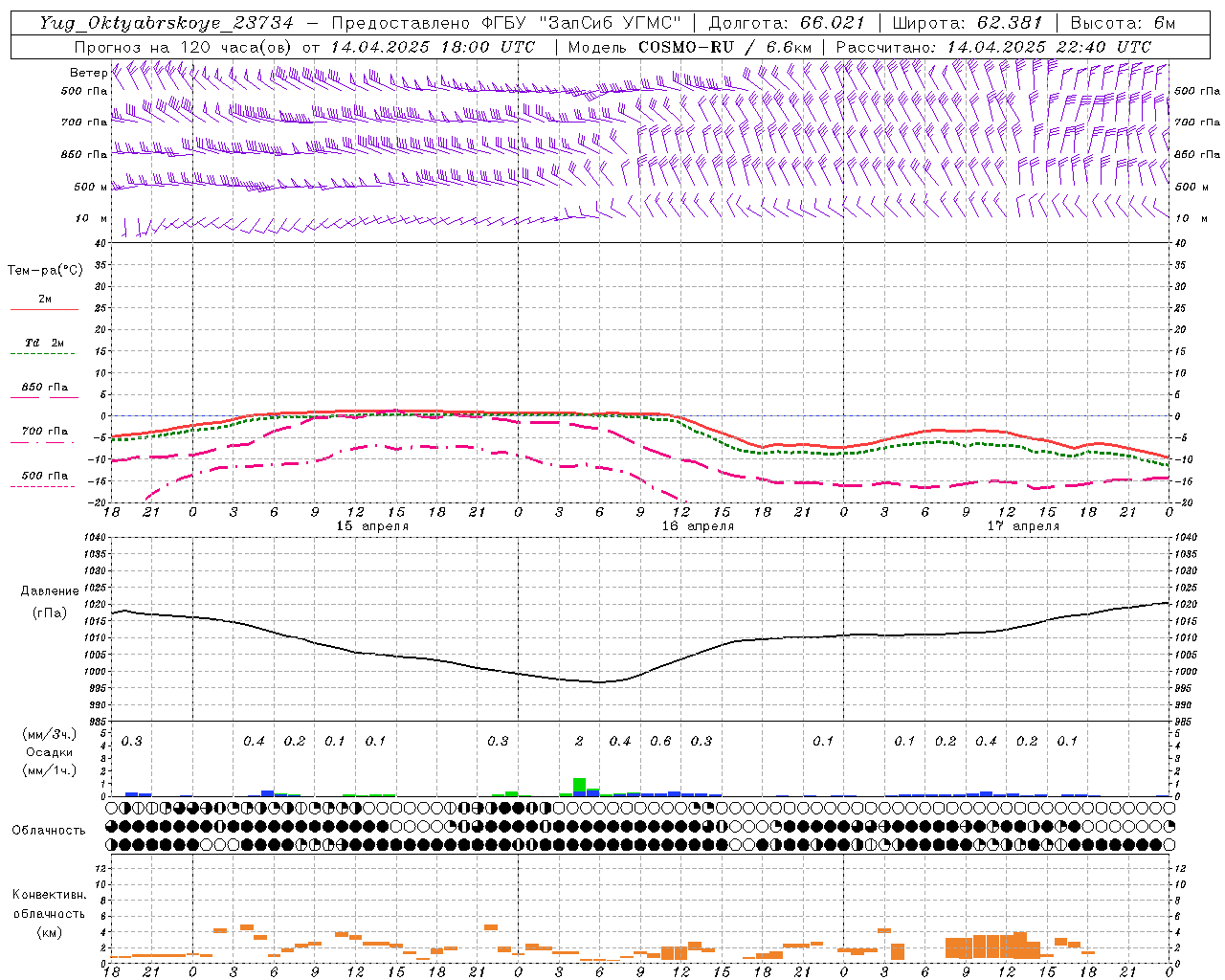Click the tallest green precipitation bar
1225x980 pixels.
pyautogui.click(x=579, y=785)
